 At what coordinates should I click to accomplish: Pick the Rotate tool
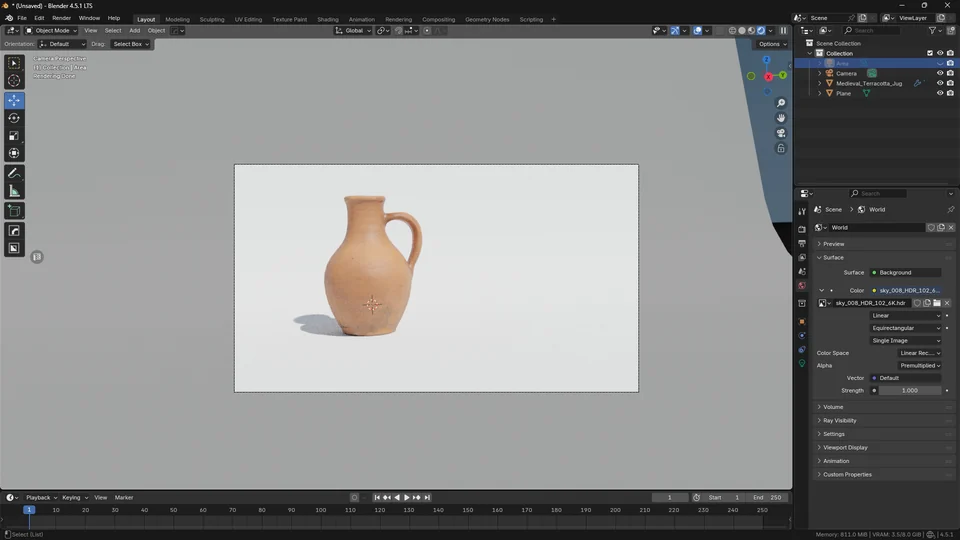pyautogui.click(x=14, y=118)
